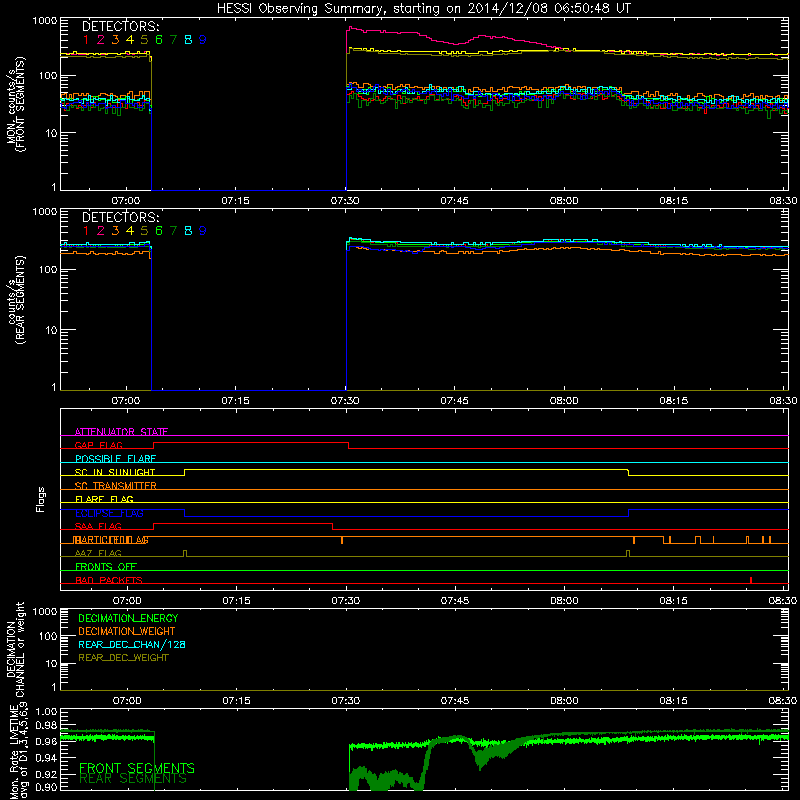Select detector 2 in front segments legend

coord(101,40)
